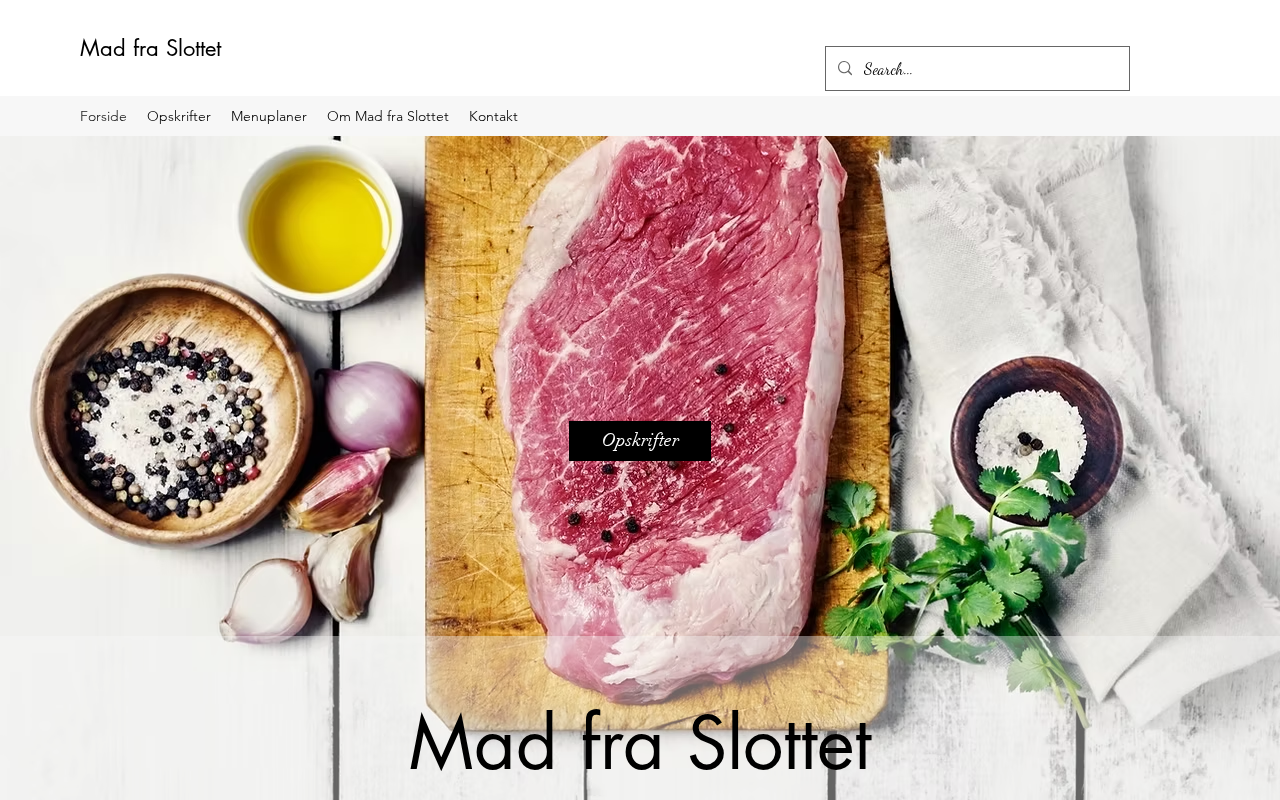Click the black Opskrifter button on hero

click(640, 441)
